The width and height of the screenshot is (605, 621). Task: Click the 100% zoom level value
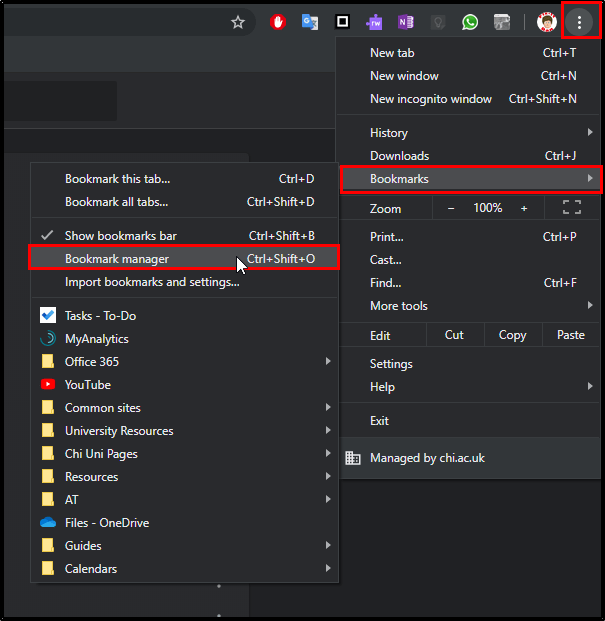(488, 208)
